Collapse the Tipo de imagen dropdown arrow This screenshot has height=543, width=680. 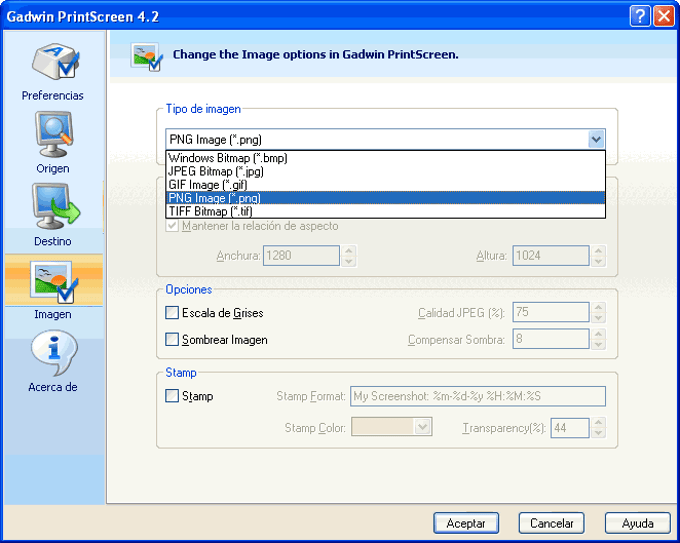point(596,139)
